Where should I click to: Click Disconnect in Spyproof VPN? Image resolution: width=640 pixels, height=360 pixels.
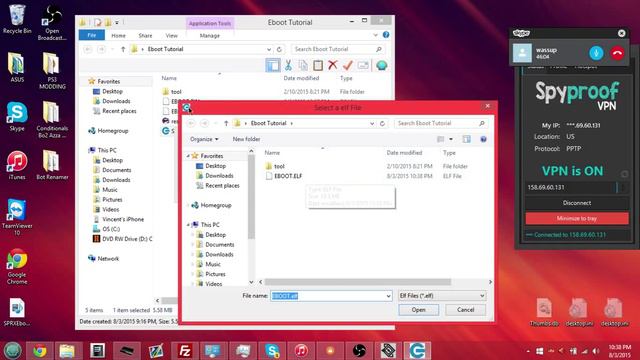click(x=577, y=203)
